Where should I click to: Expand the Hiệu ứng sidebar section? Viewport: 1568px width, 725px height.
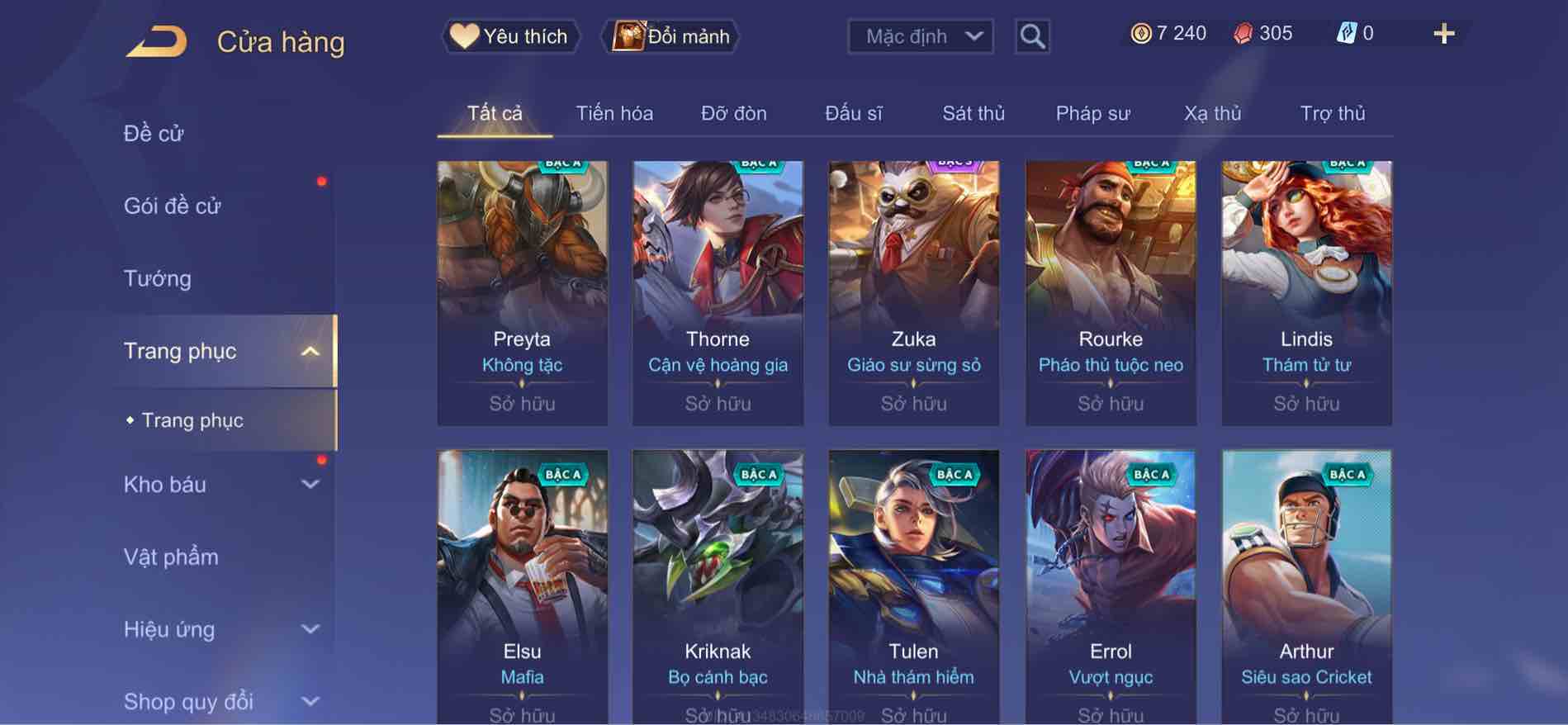click(x=310, y=629)
